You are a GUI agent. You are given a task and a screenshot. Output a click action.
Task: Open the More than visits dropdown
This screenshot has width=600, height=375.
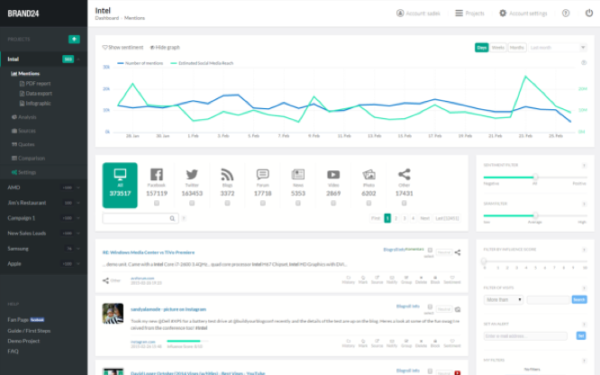(504, 300)
